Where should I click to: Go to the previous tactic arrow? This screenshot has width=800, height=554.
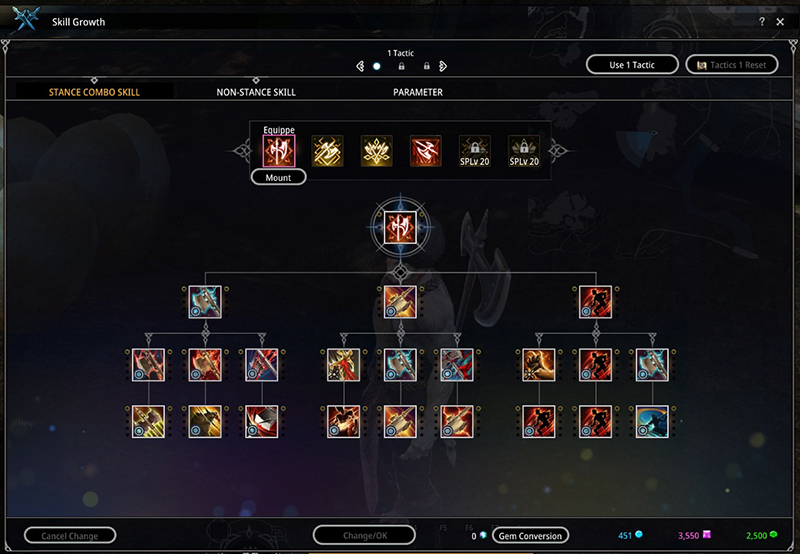(360, 66)
